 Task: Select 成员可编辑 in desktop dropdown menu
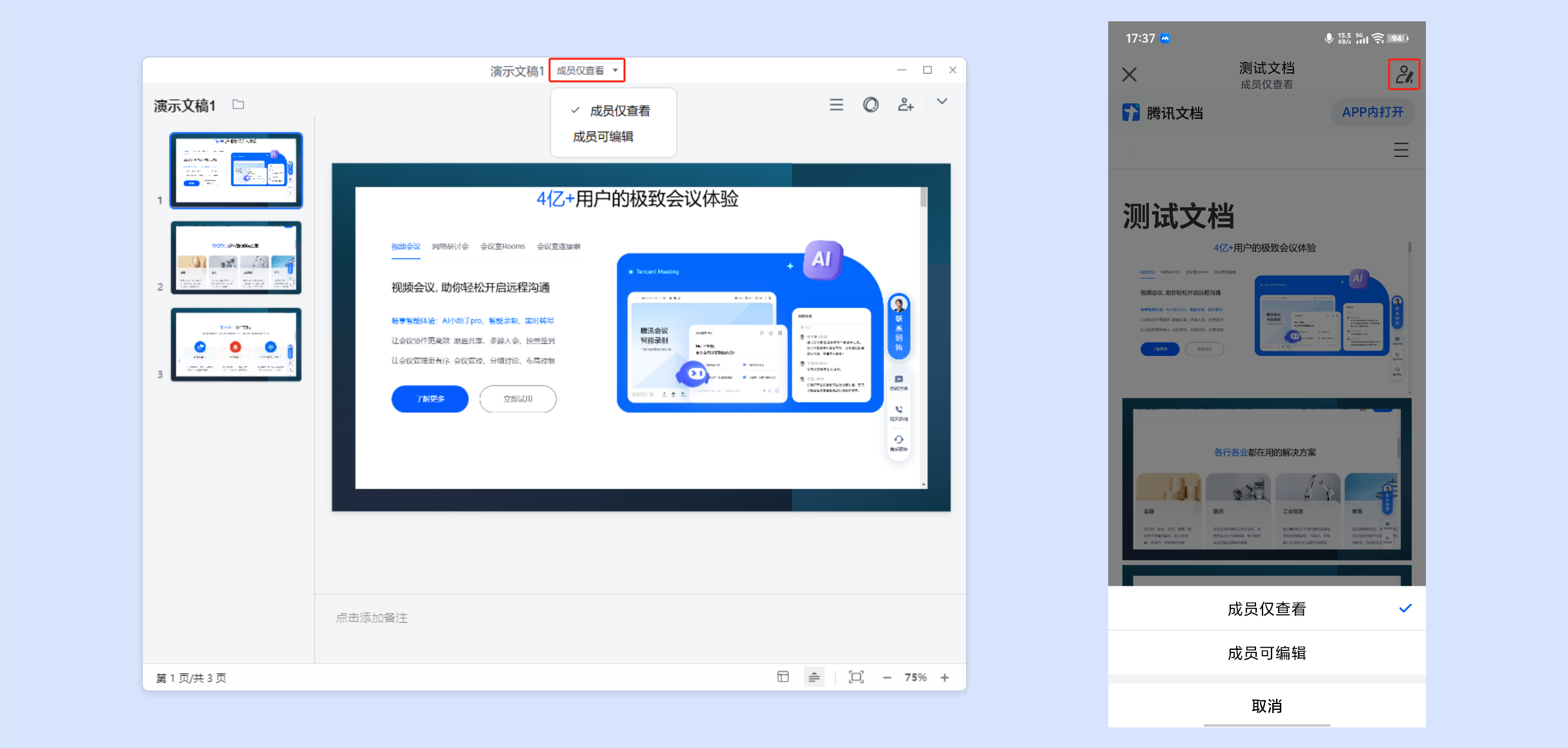coord(613,136)
